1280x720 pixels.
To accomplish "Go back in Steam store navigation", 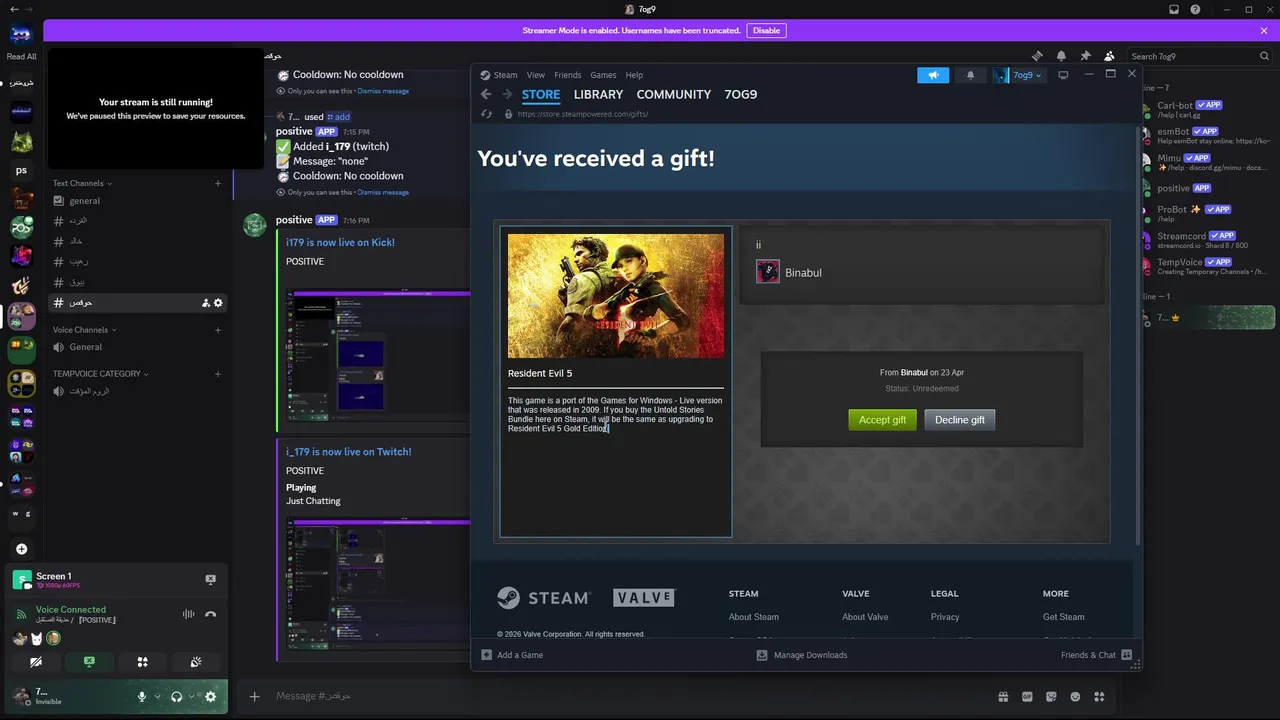I will click(x=486, y=94).
